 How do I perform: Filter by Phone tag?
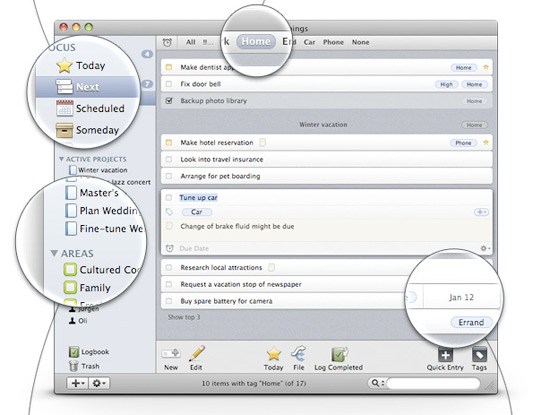333,42
